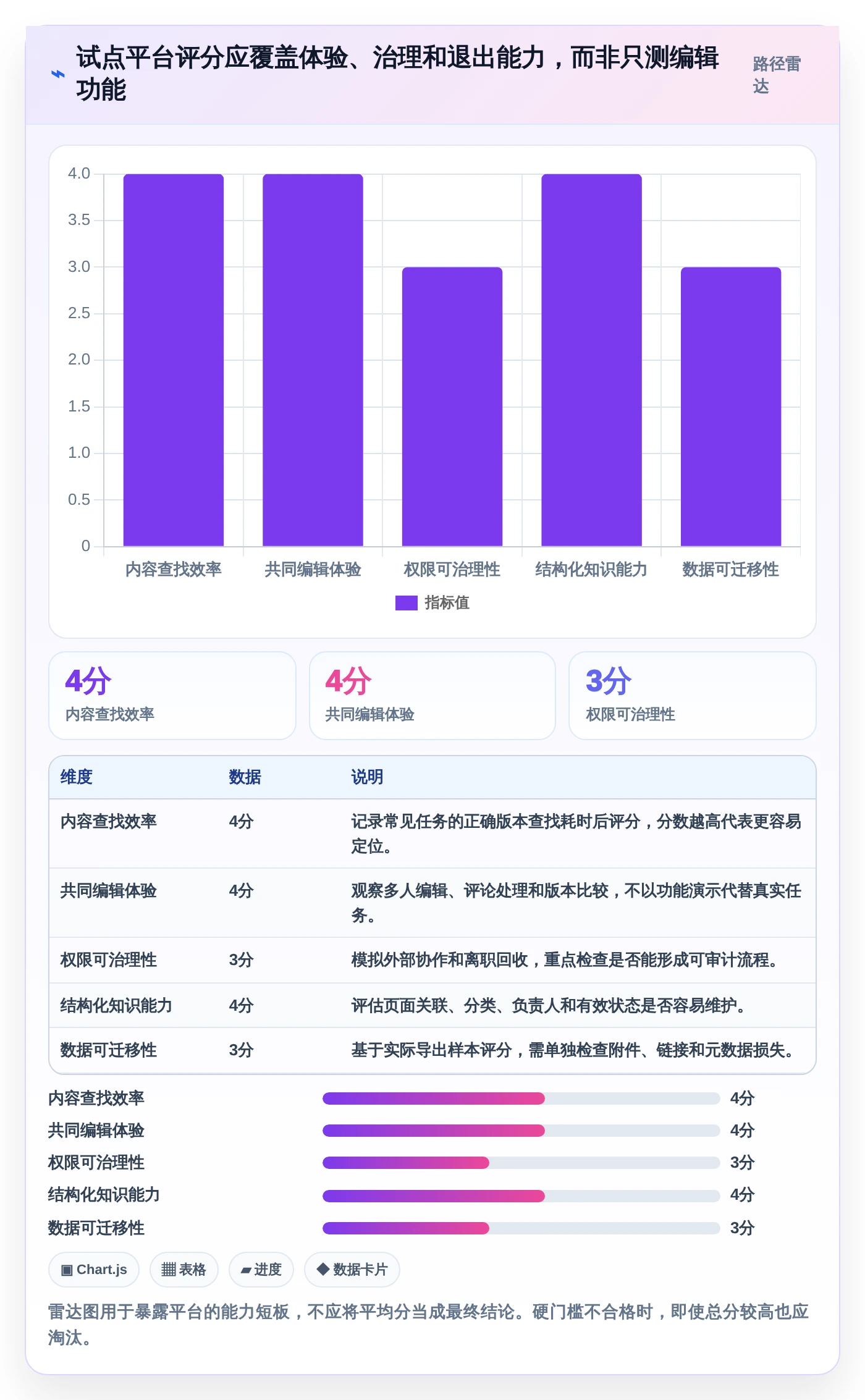Open the 3分 权限可治理性 data card
This screenshot has width=865, height=1400.
(693, 696)
